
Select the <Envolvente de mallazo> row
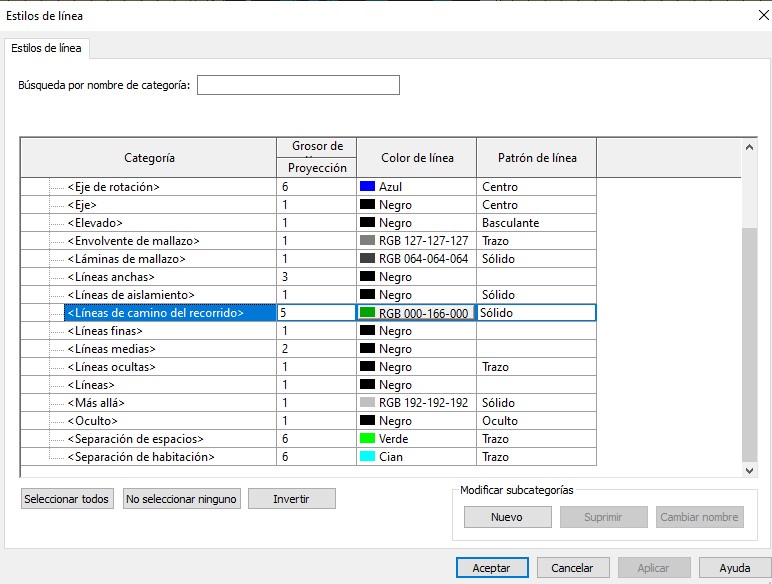coord(133,241)
